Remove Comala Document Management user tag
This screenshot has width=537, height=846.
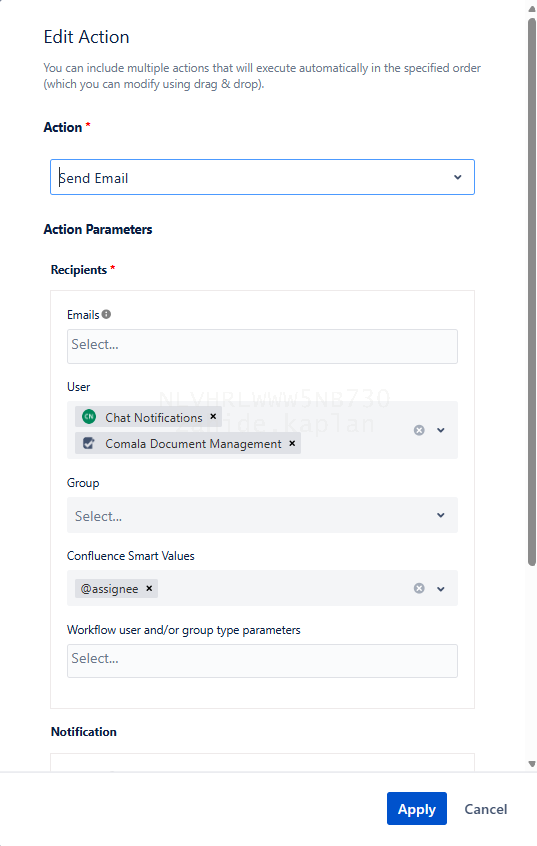click(292, 443)
